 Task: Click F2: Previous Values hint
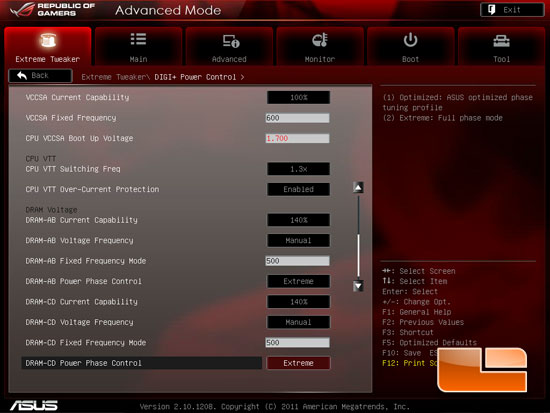click(x=423, y=322)
